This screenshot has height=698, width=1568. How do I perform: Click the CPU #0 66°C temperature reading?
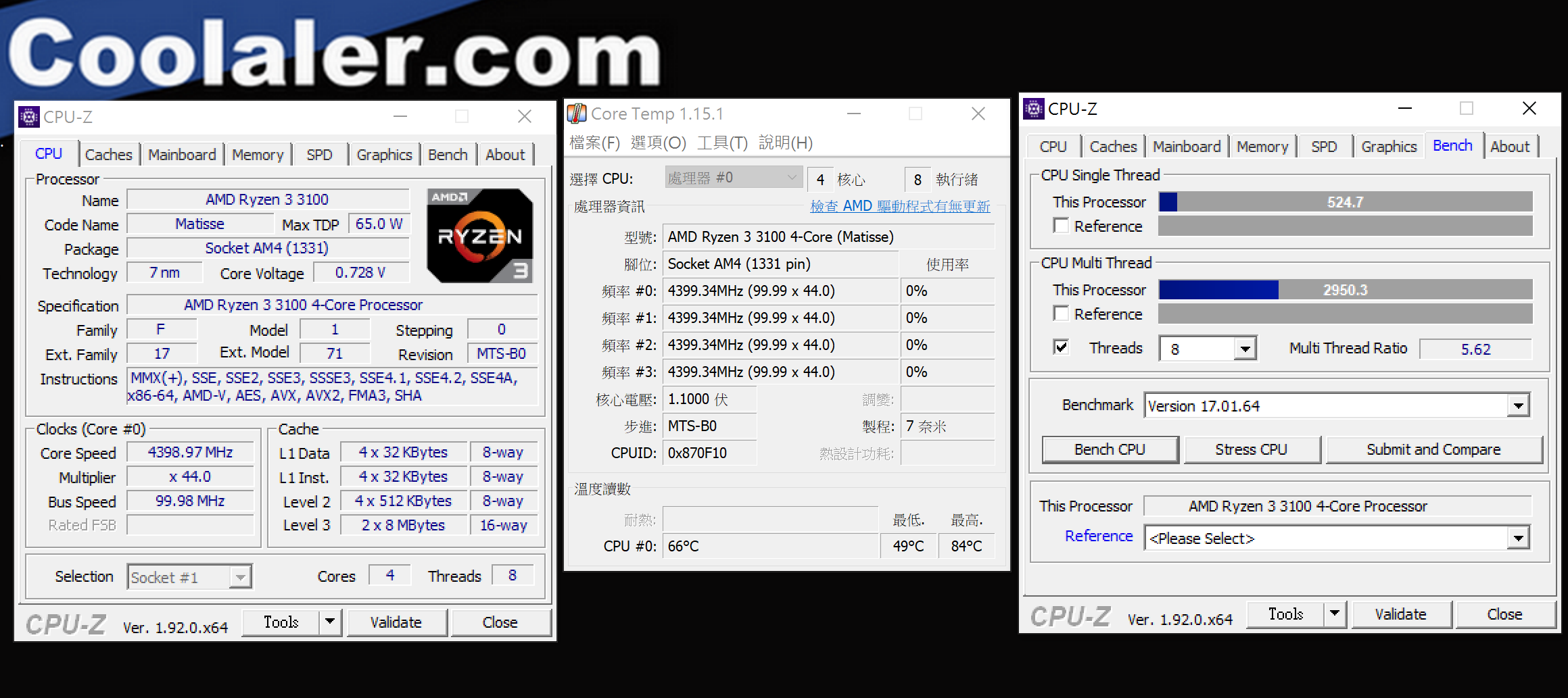770,546
